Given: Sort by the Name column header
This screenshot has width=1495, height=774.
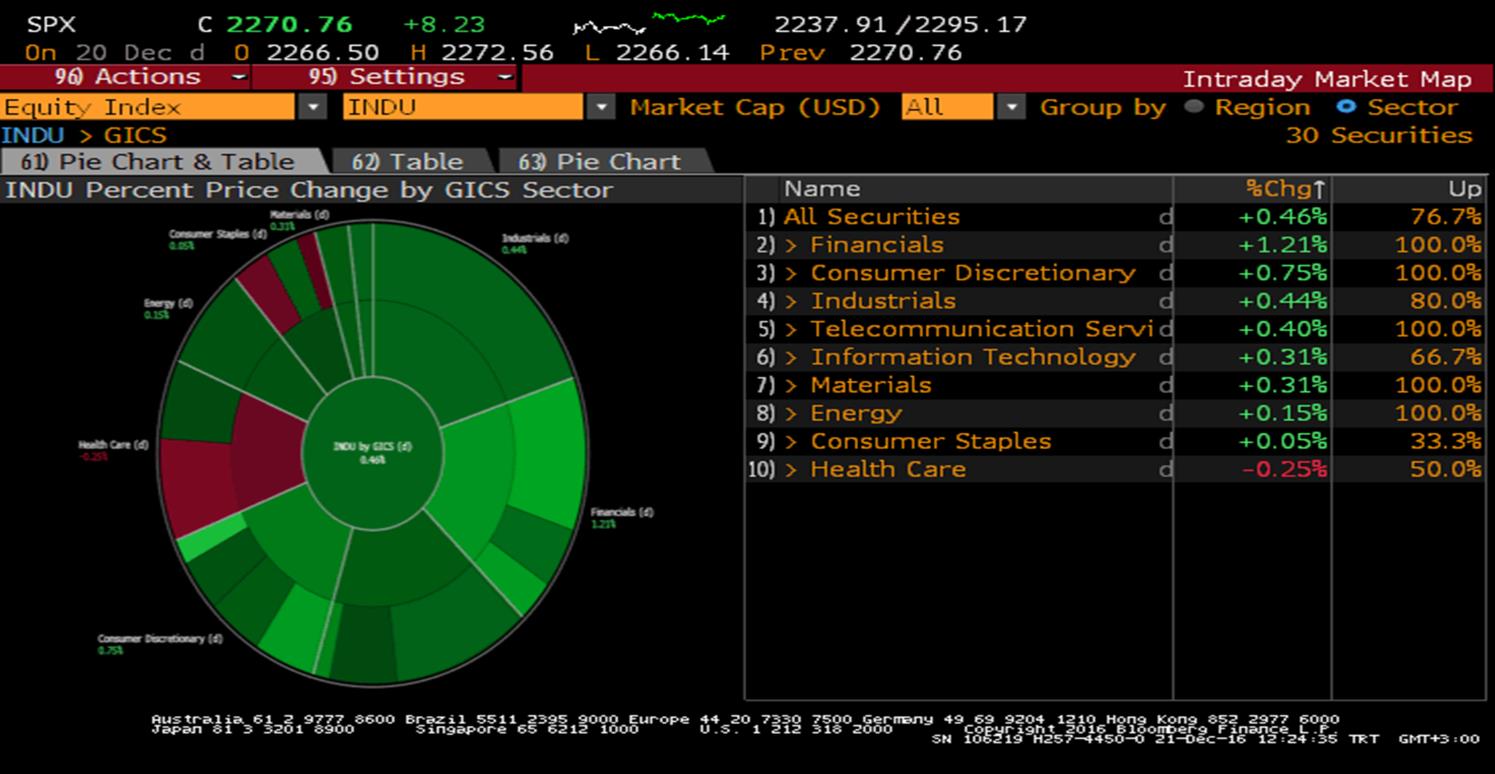Looking at the screenshot, I should coord(822,189).
